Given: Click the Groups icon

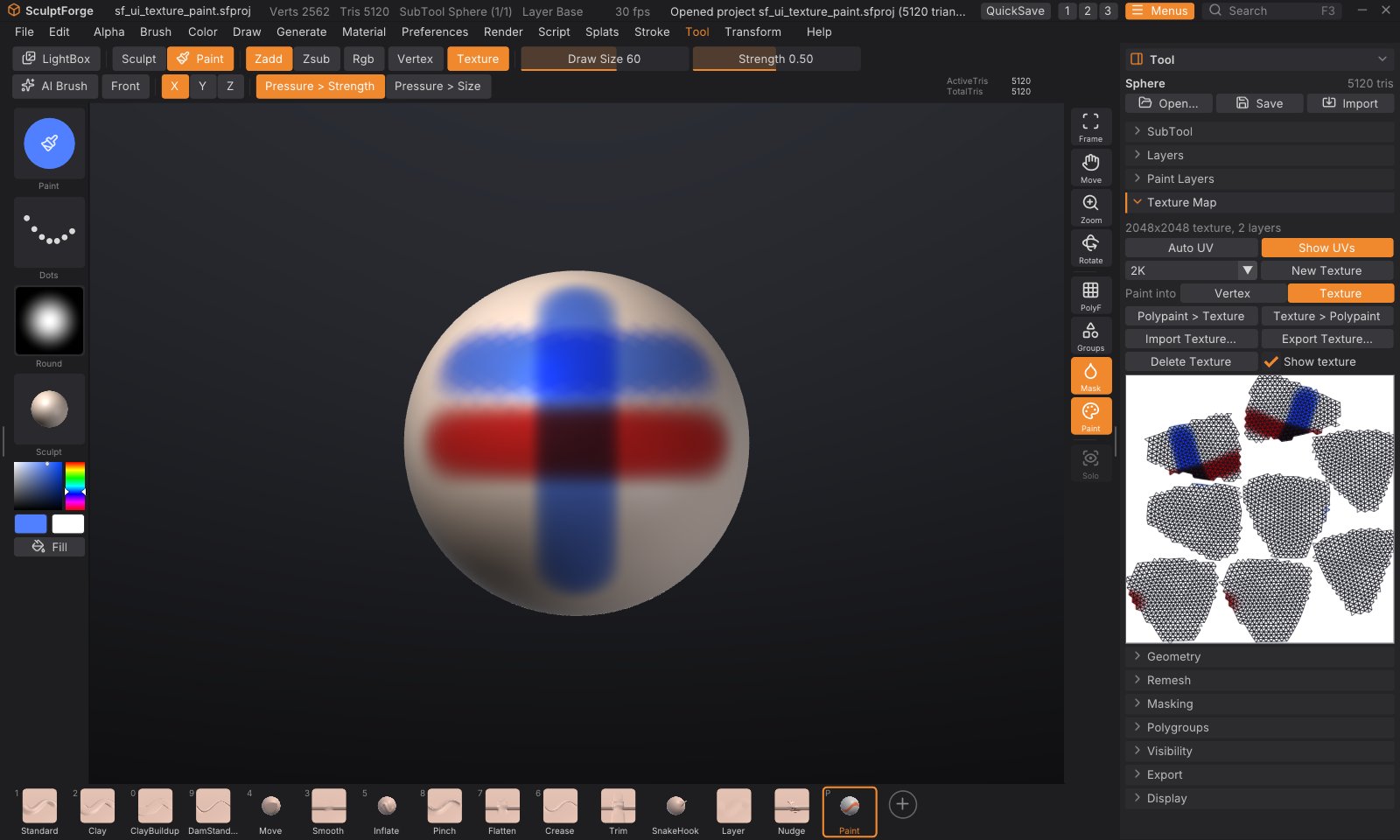Looking at the screenshot, I should point(1090,336).
